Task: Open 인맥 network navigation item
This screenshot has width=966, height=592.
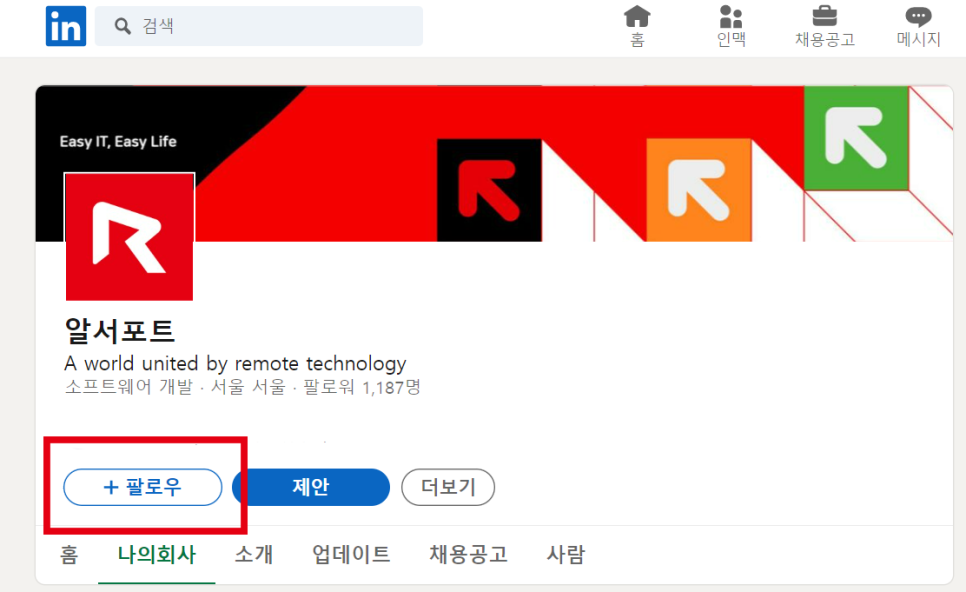Action: pyautogui.click(x=731, y=26)
